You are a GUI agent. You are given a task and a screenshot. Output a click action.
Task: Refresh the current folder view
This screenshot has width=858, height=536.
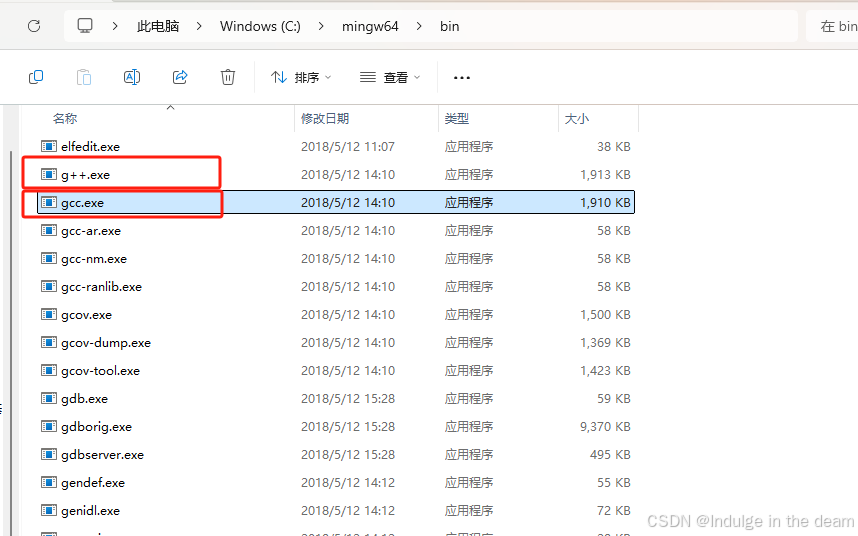(x=34, y=26)
